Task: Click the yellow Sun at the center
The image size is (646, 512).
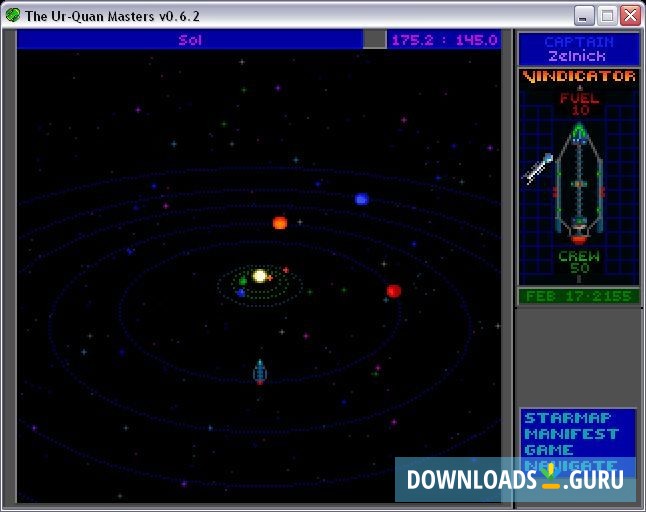Action: point(260,276)
